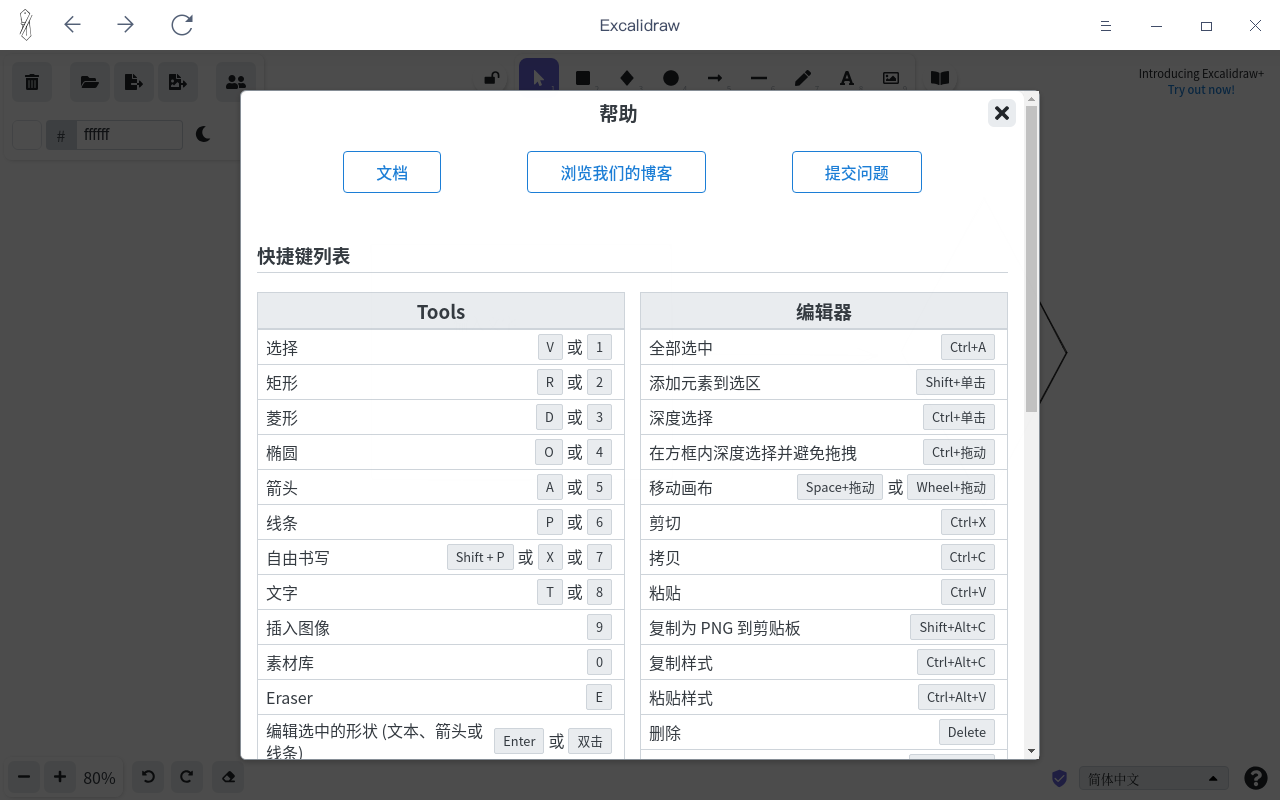Open the library book icon
This screenshot has width=1280, height=800.
pyautogui.click(x=940, y=78)
